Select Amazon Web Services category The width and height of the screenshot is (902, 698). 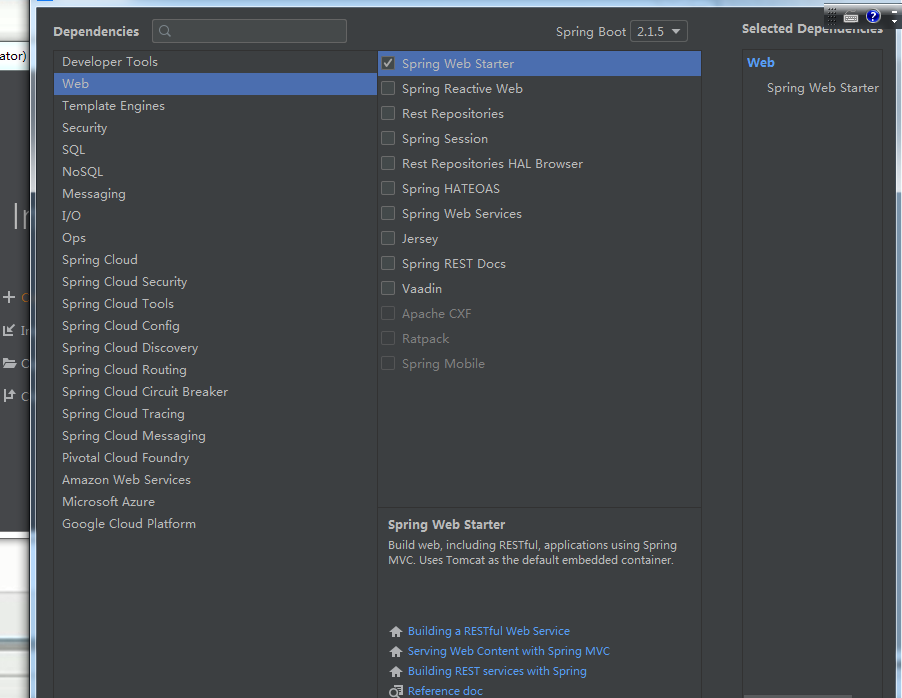coord(215,480)
